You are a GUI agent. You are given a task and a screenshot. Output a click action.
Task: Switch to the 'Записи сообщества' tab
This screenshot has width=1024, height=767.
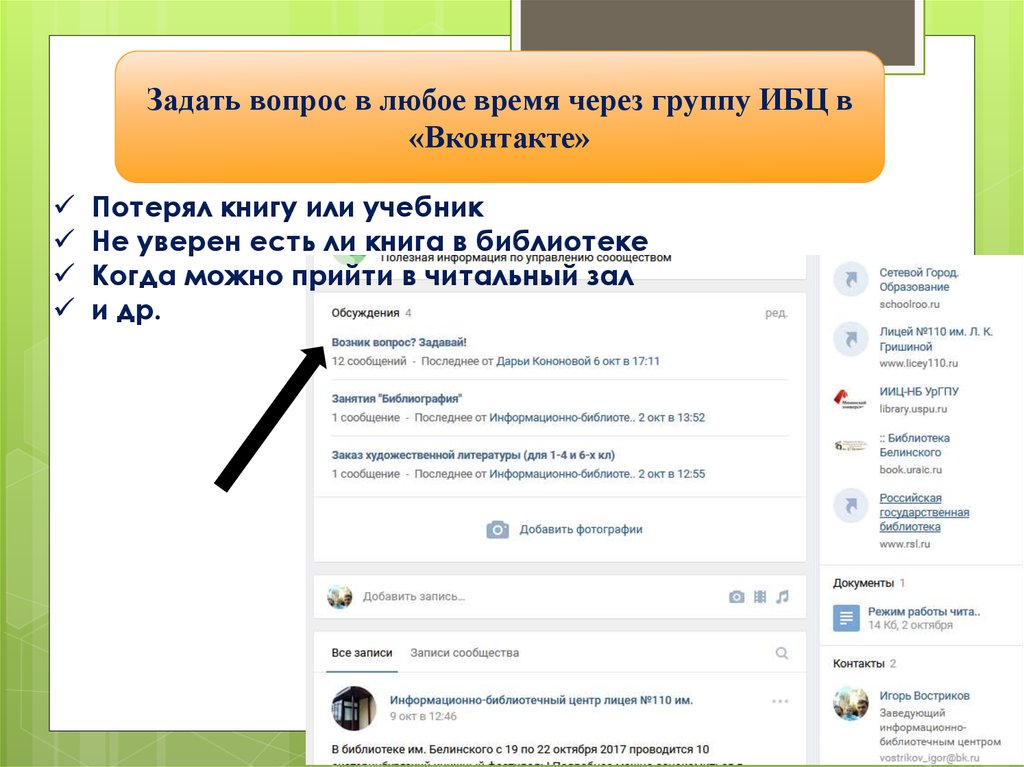[x=464, y=653]
